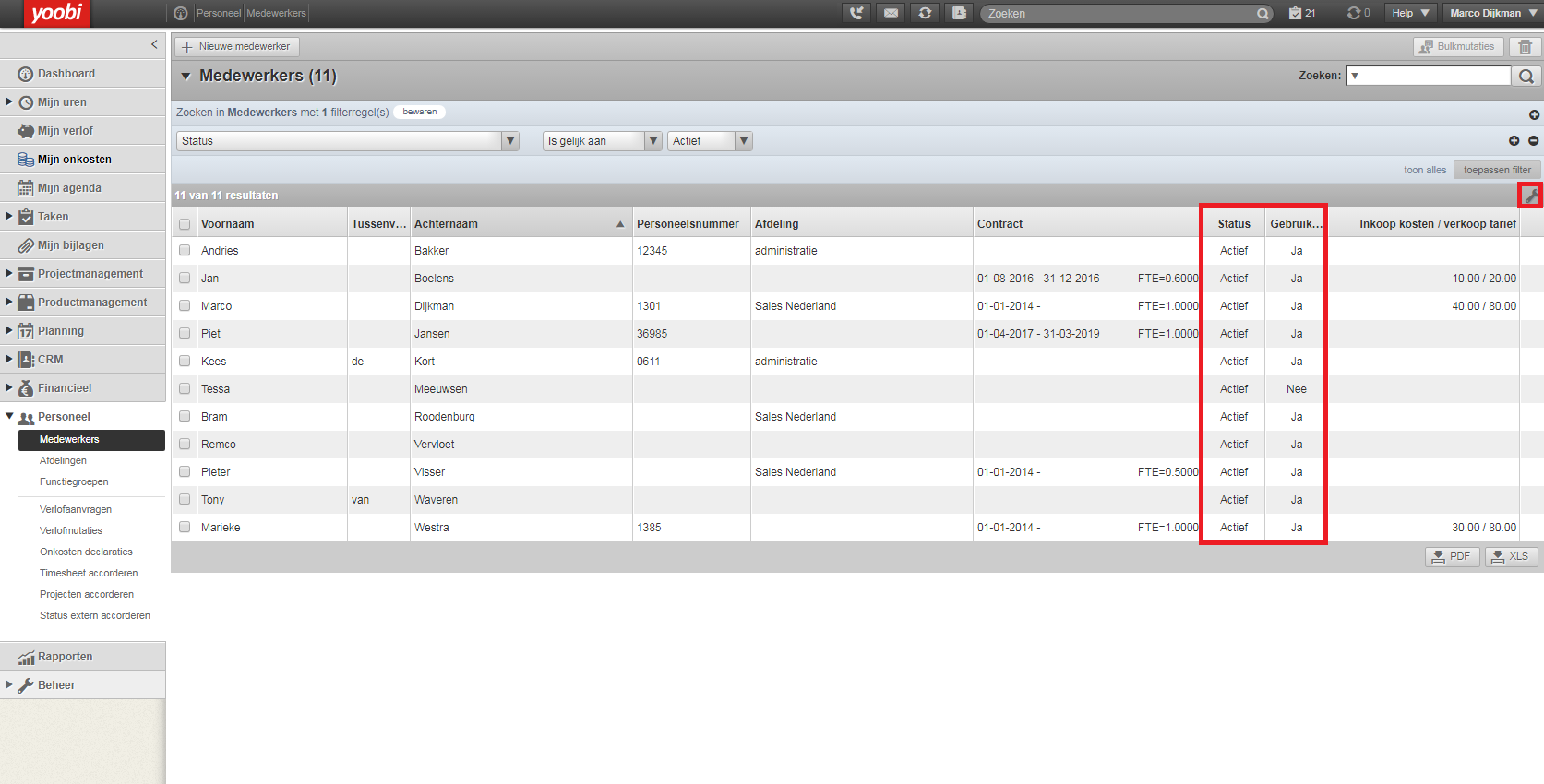The width and height of the screenshot is (1544, 784).
Task: Open the Actief value dropdown
Action: (x=710, y=141)
